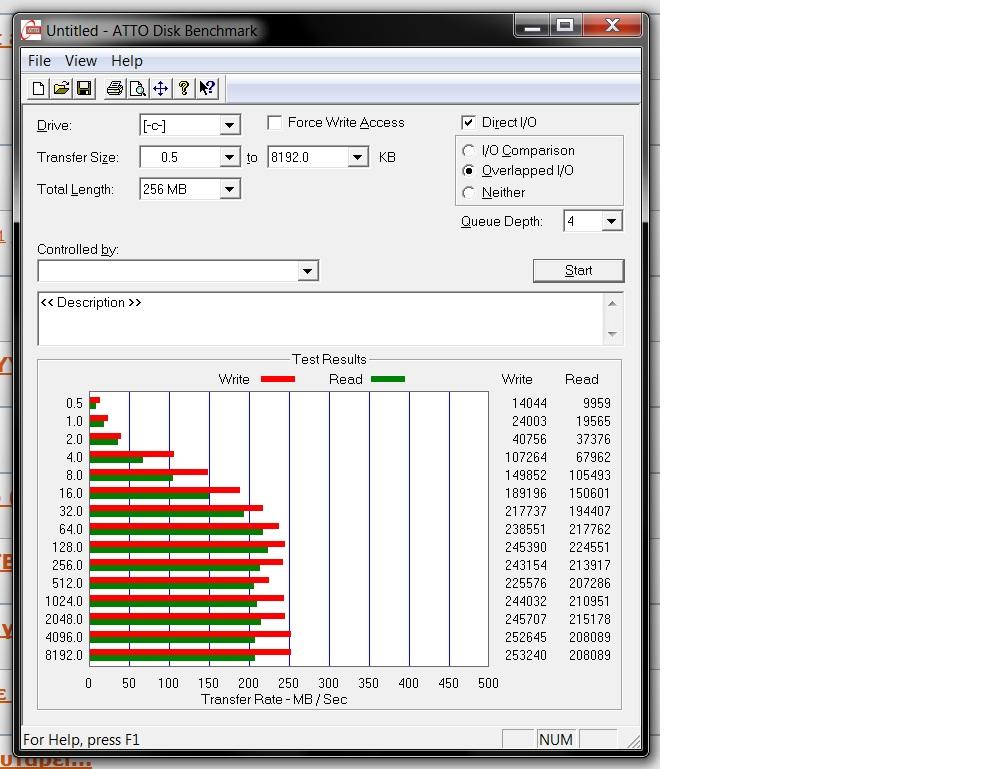The width and height of the screenshot is (1008, 769).
Task: Choose the Neither radio option
Action: [468, 192]
